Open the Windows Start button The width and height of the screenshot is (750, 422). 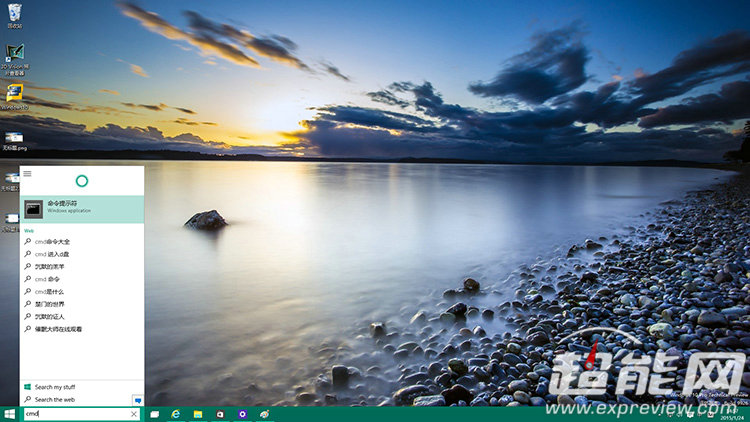pyautogui.click(x=9, y=413)
